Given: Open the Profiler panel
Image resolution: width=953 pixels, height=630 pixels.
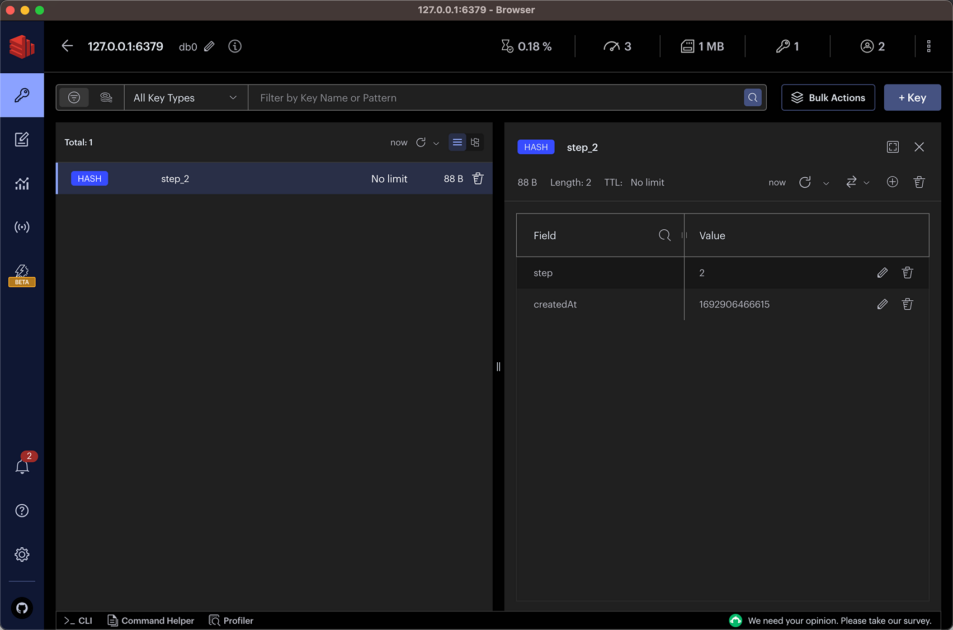Looking at the screenshot, I should point(231,620).
